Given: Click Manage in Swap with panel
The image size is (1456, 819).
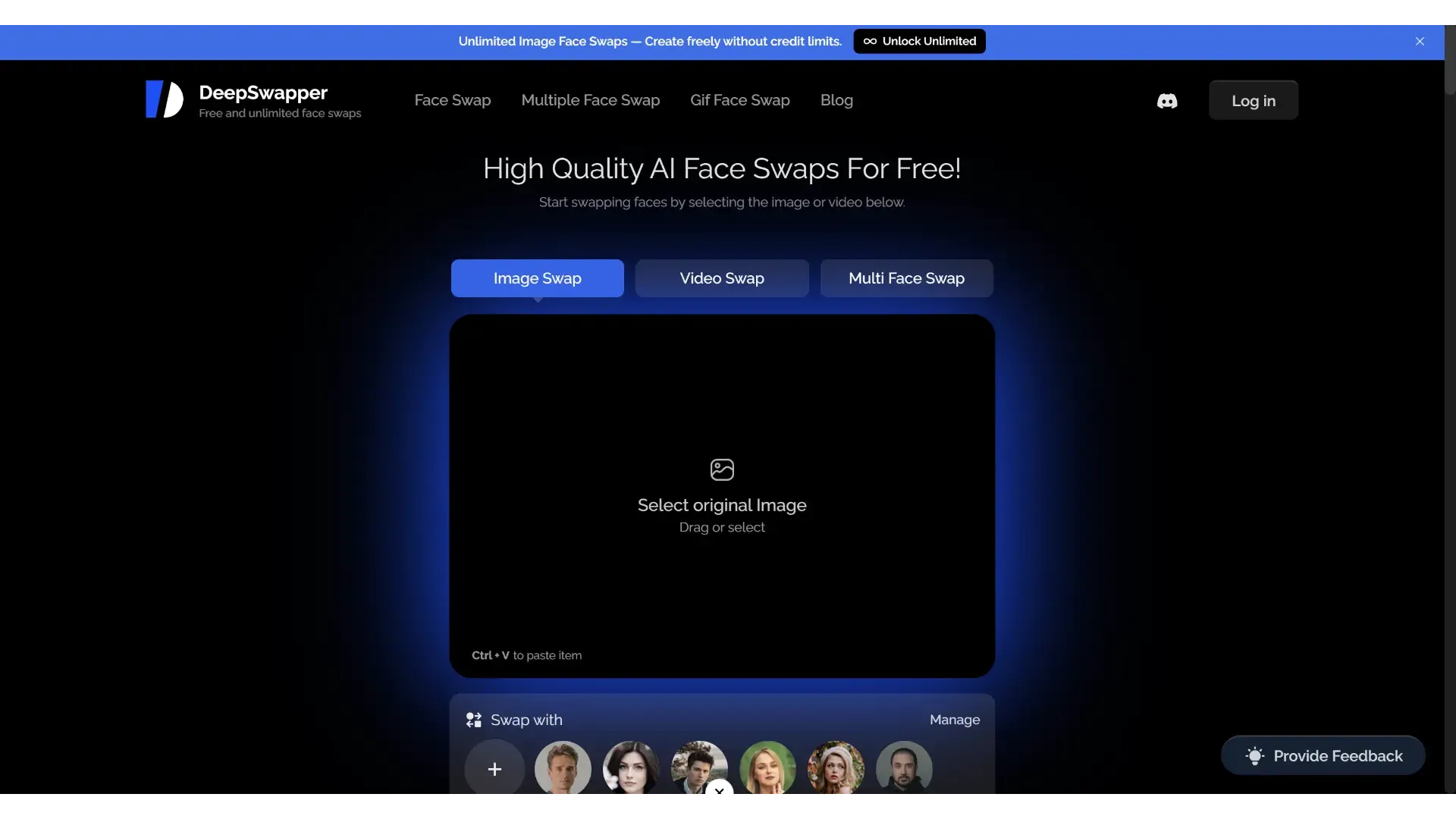Looking at the screenshot, I should coord(955,720).
